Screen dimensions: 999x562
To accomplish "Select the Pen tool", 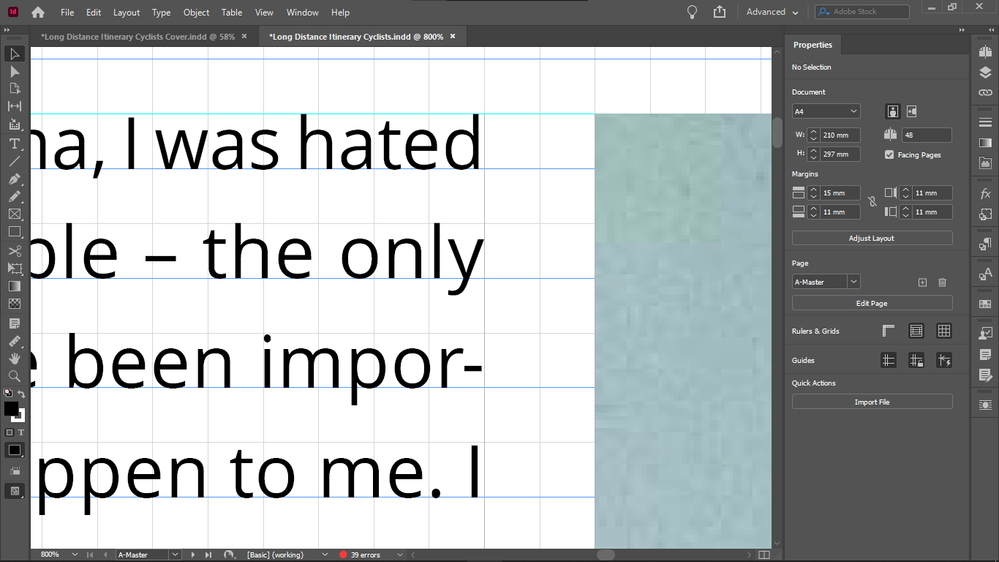I will coord(14,179).
